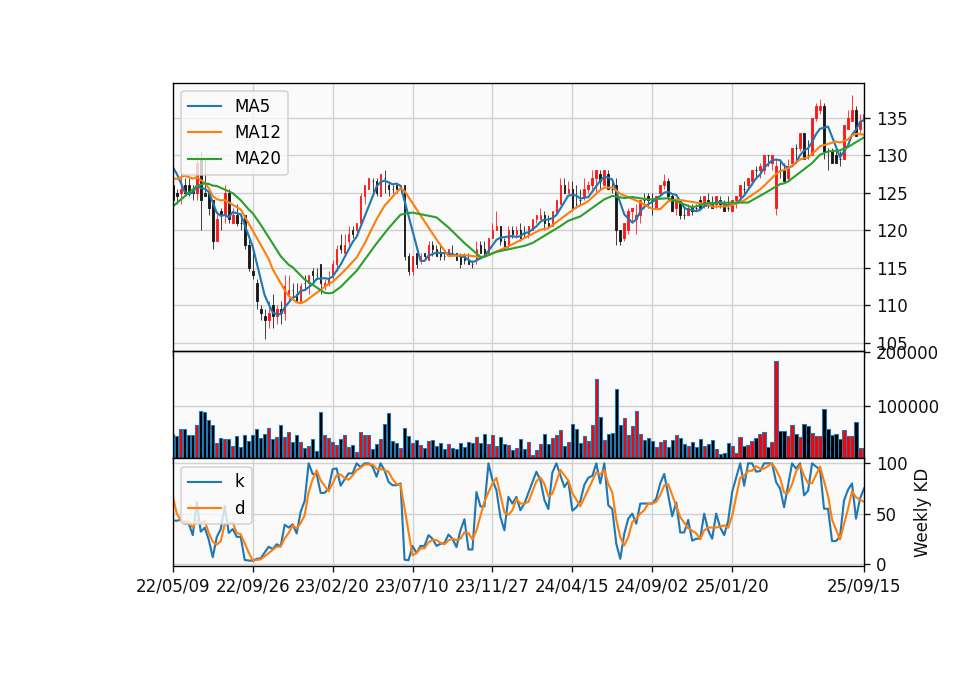Click the 135 price axis tick
Image resolution: width=960 pixels, height=690 pixels.
(x=892, y=119)
